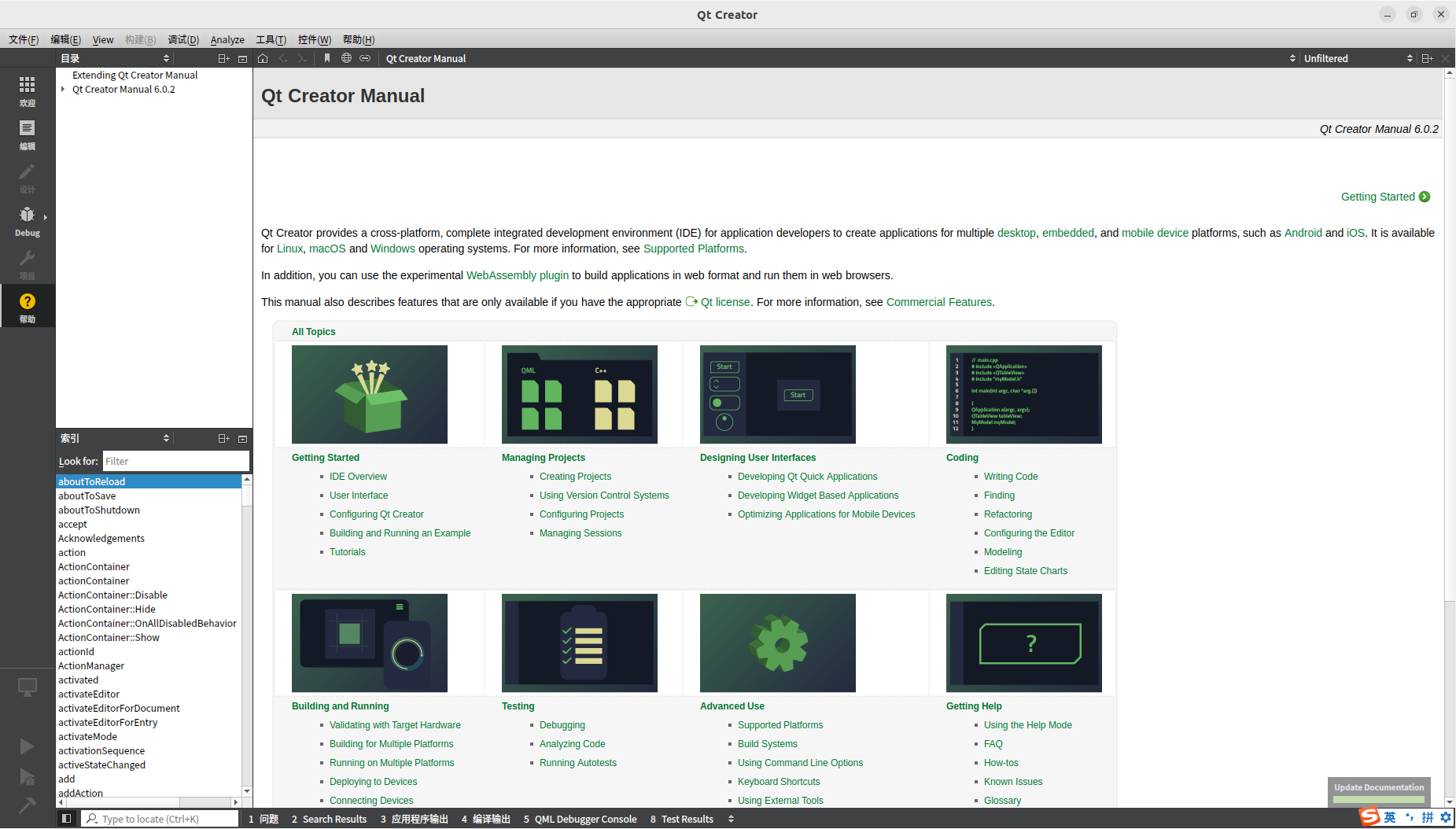Open the Analyze menu
Viewport: 1456px width, 829px height.
point(227,39)
